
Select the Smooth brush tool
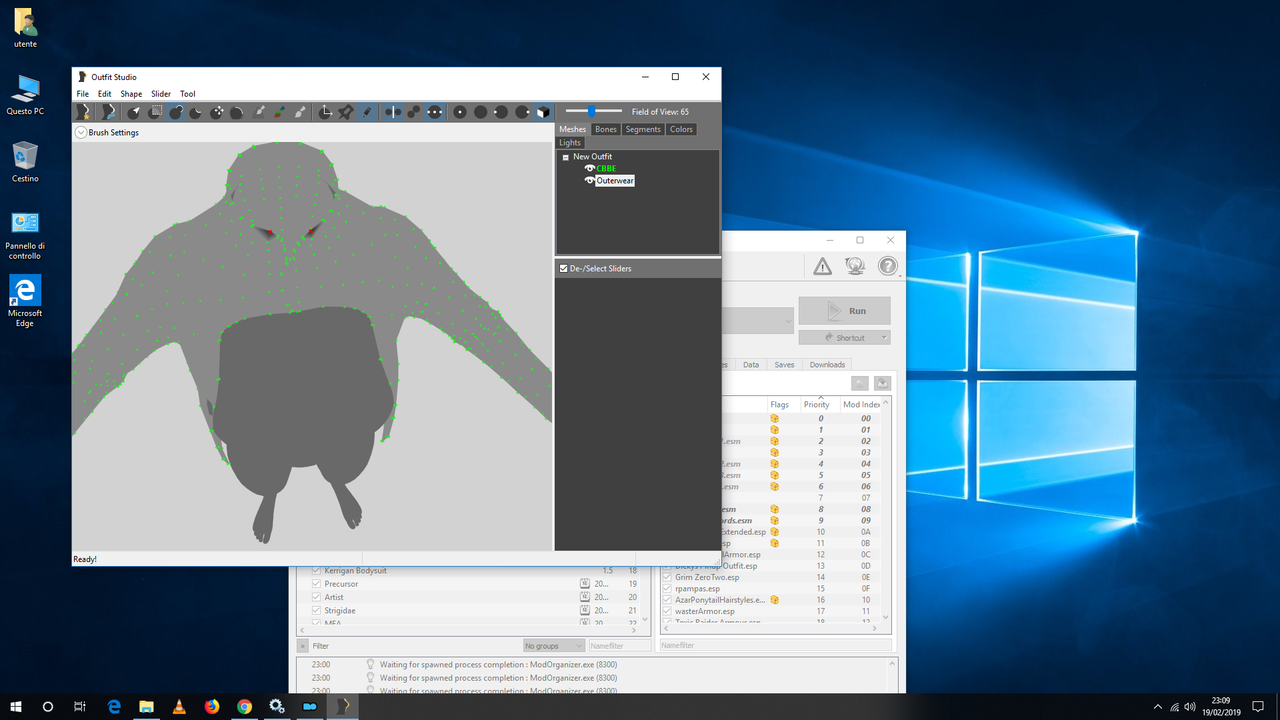click(x=237, y=112)
